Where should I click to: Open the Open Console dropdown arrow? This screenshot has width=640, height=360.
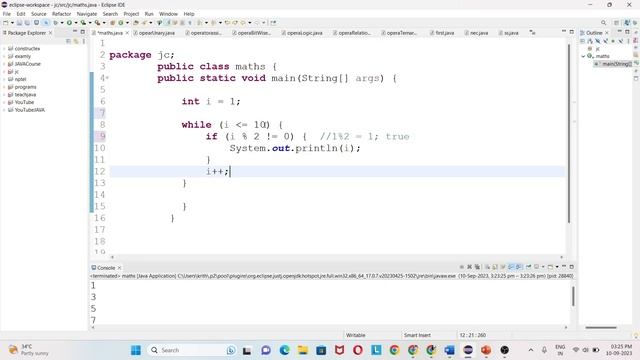point(557,267)
